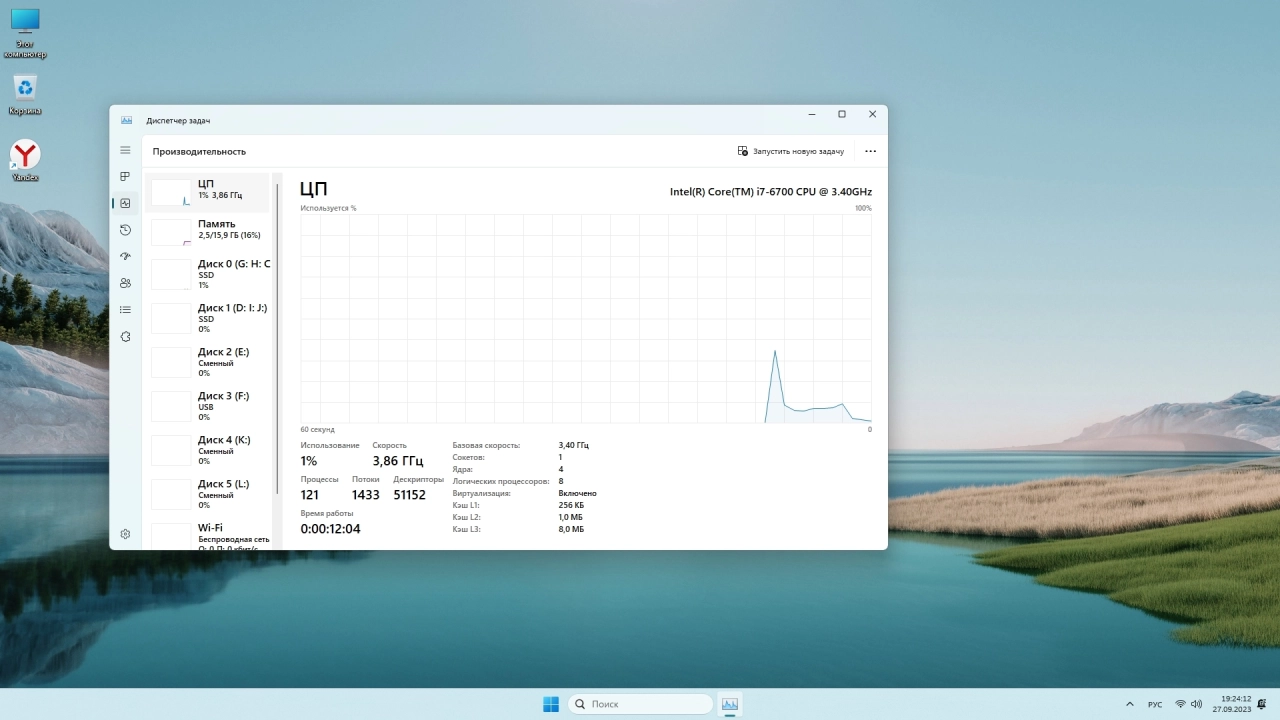This screenshot has width=1280, height=720.
Task: Open the Details list icon in sidebar
Action: pos(125,310)
